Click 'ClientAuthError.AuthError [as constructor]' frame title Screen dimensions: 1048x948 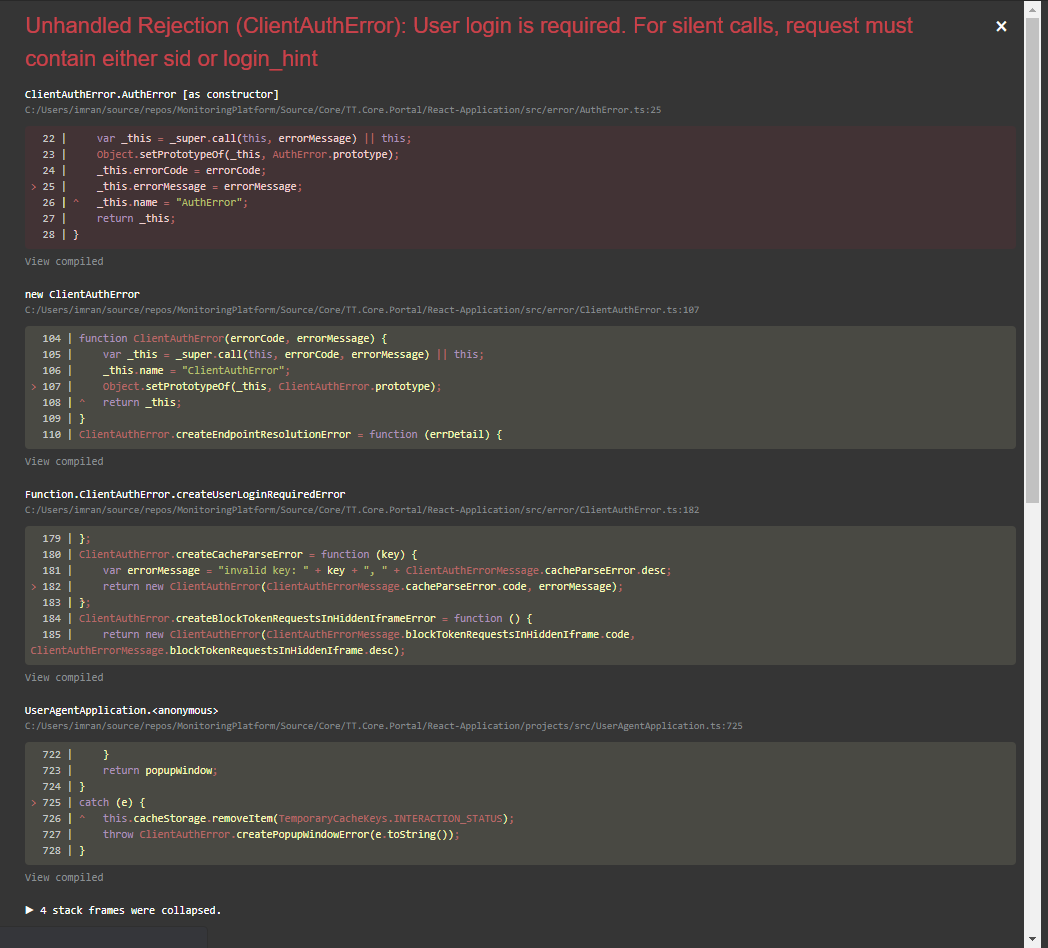pyautogui.click(x=152, y=94)
